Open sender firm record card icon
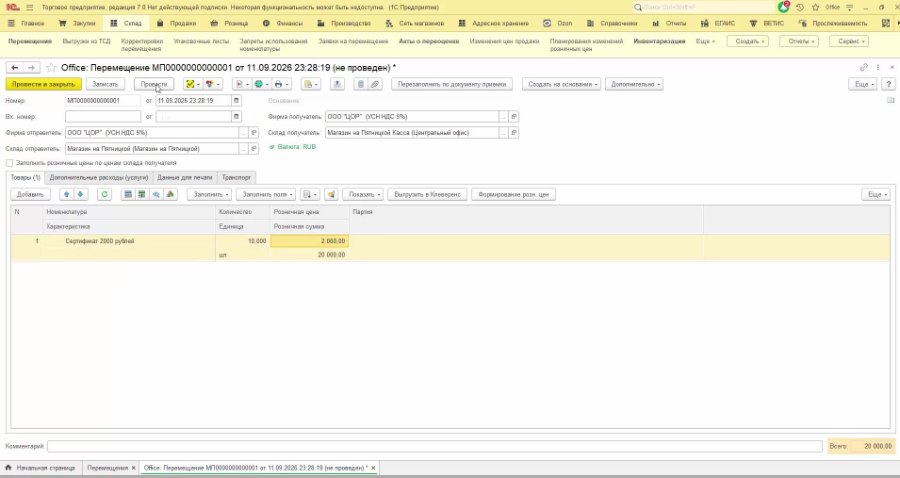The height and width of the screenshot is (478, 900). 254,133
